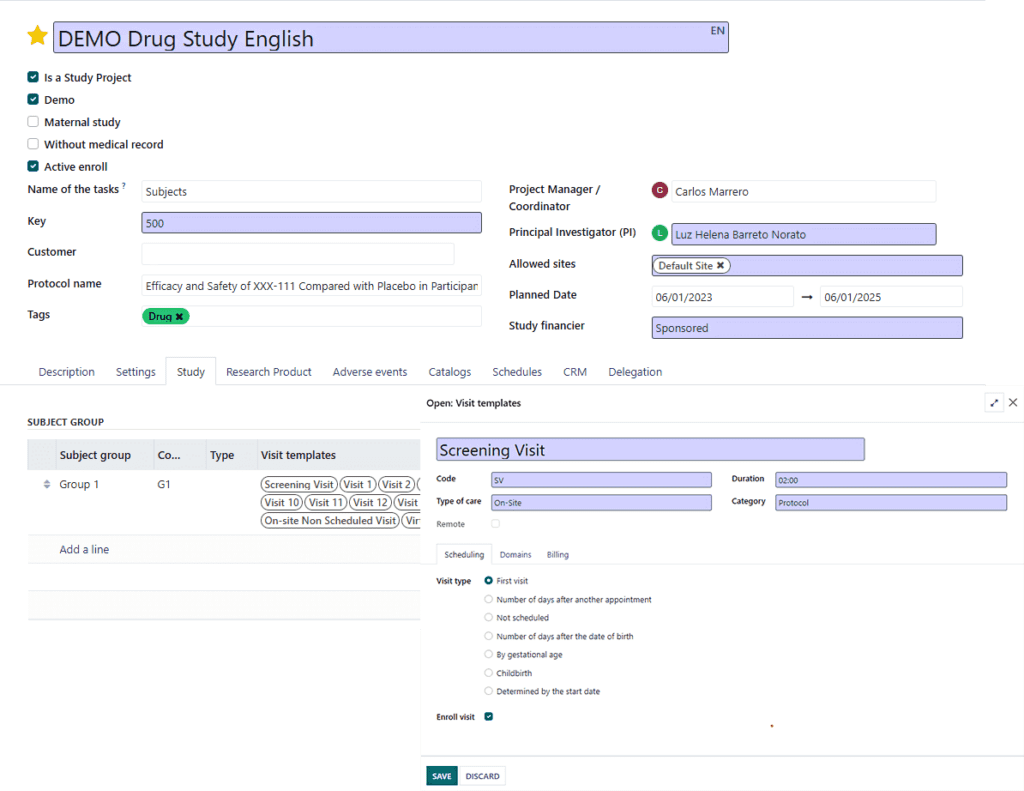
Task: Close the Visit templates dialog
Action: [x=1013, y=402]
